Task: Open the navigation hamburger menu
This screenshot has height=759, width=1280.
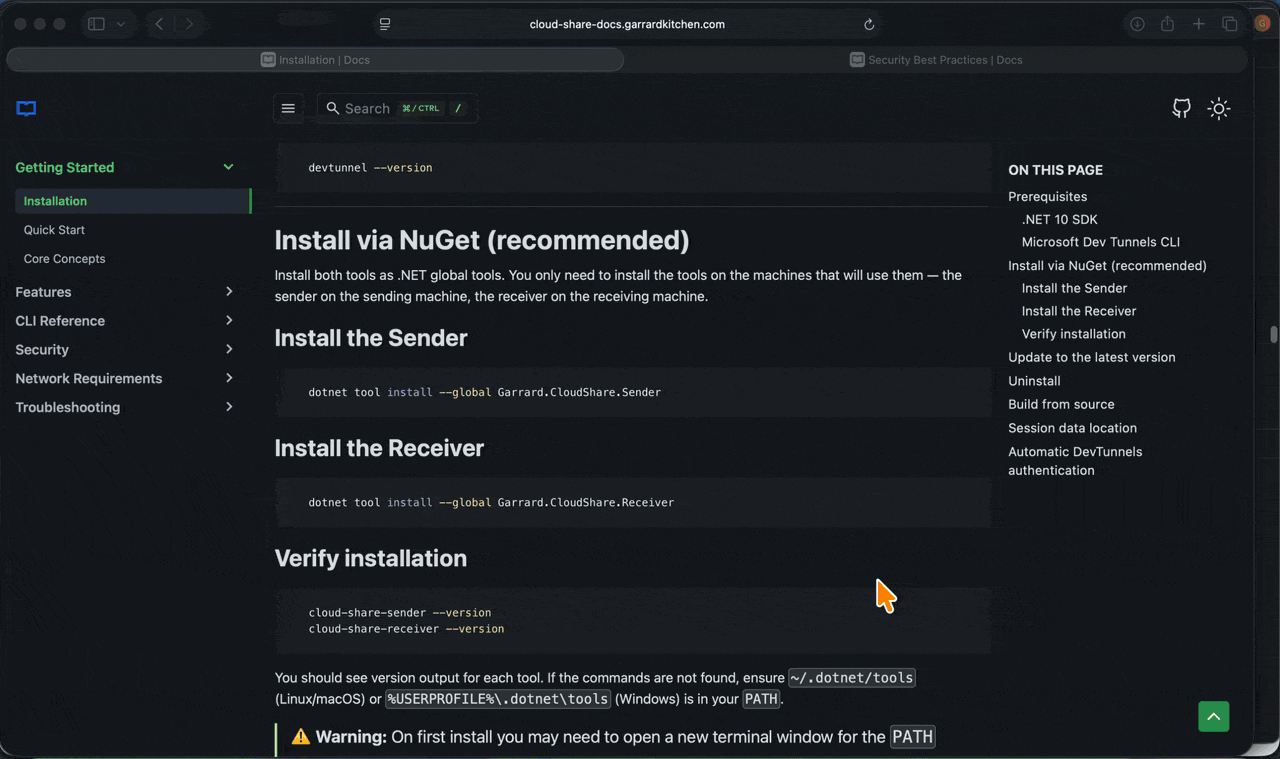Action: point(288,108)
